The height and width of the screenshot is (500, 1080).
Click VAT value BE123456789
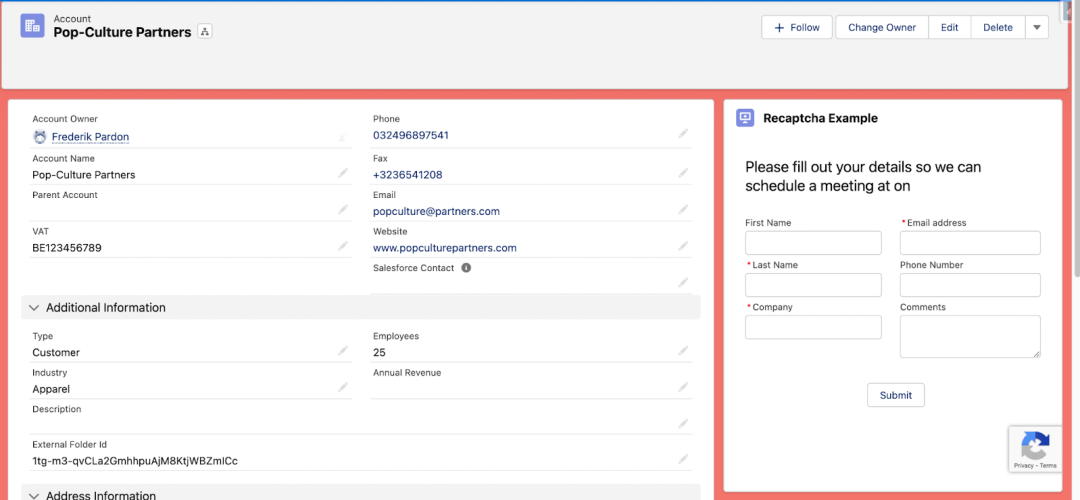[x=67, y=248]
